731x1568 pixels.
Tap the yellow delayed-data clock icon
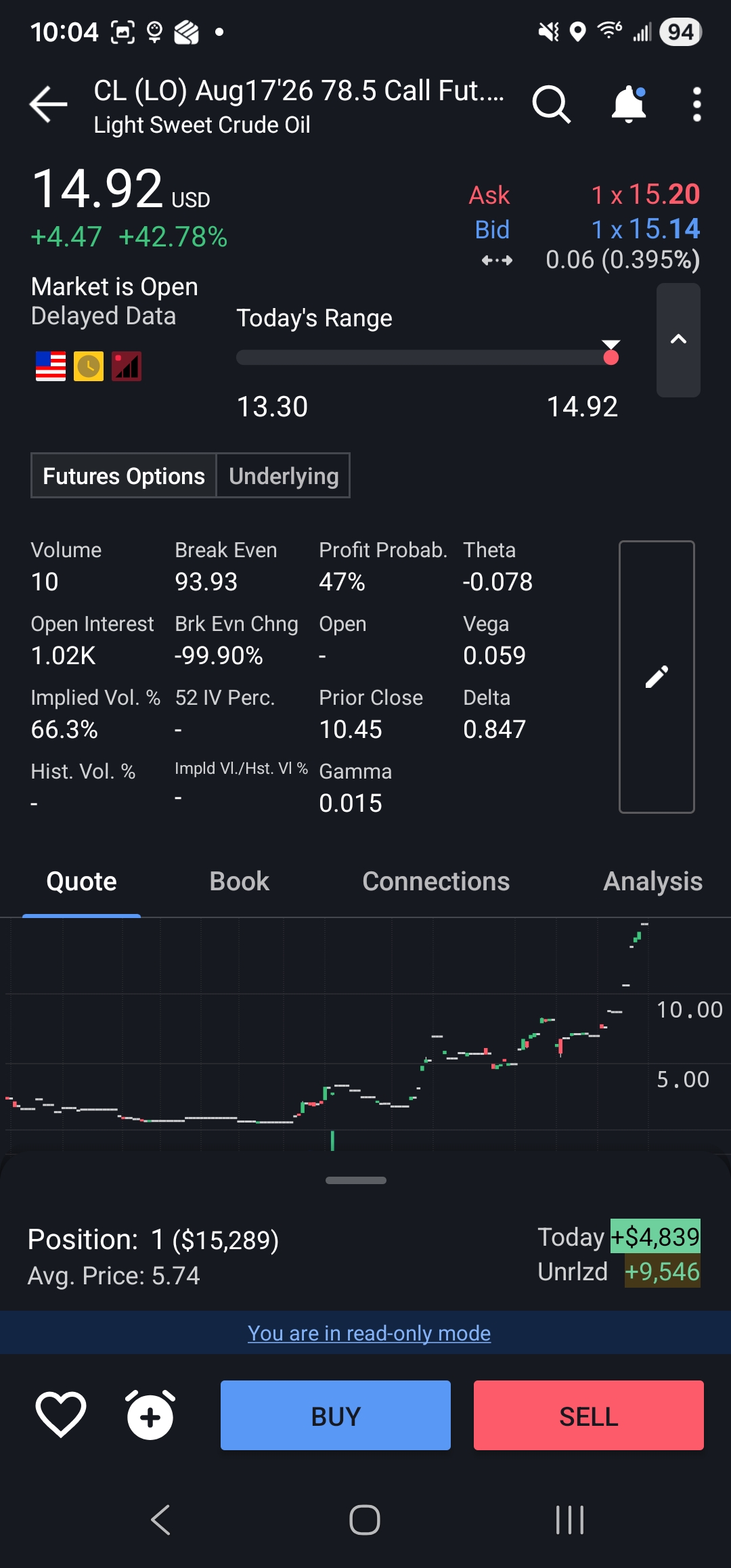[x=89, y=366]
